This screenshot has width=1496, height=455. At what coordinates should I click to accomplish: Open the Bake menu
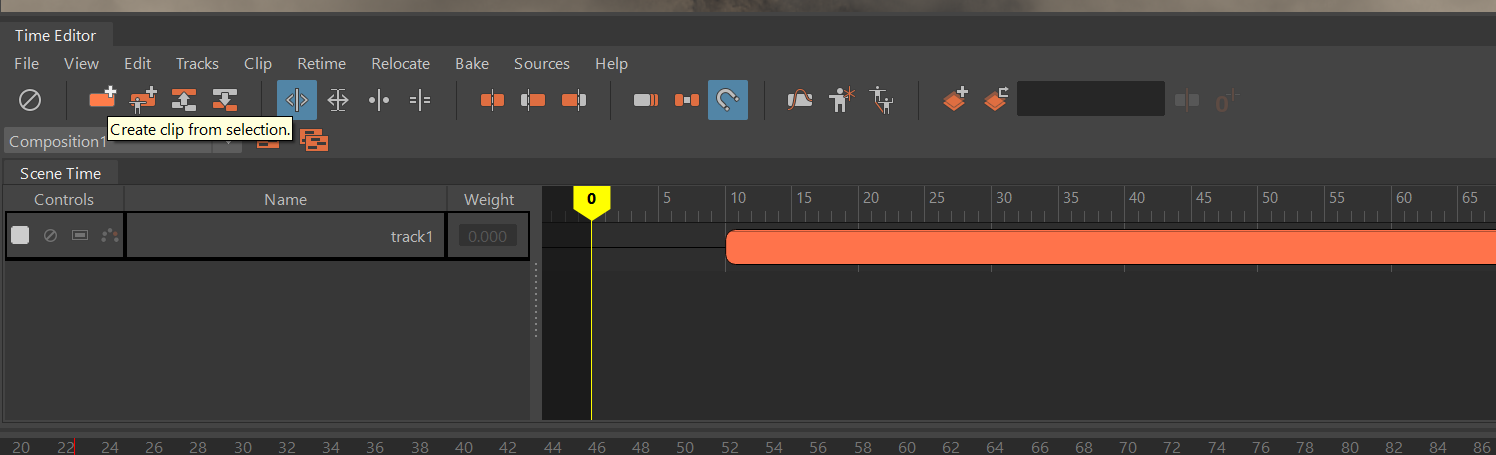click(472, 63)
